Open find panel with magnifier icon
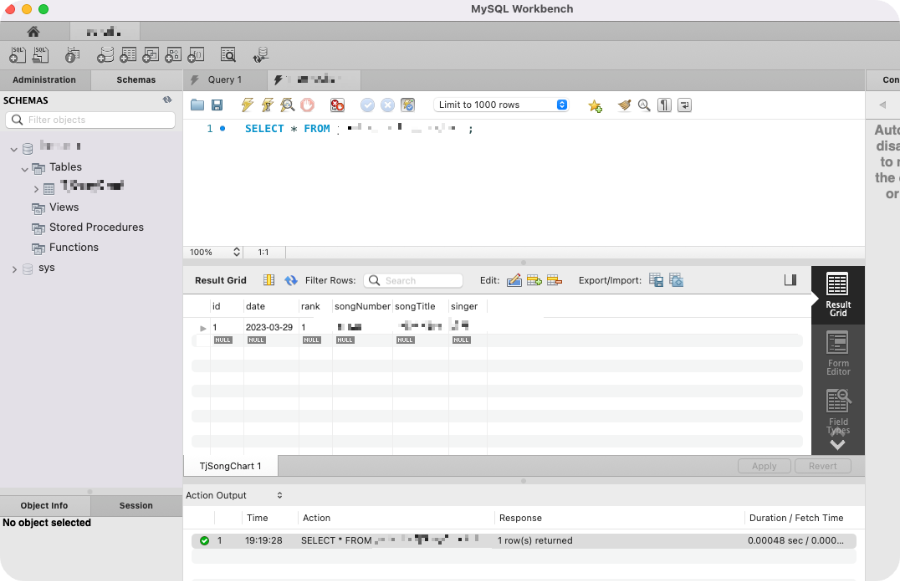The height and width of the screenshot is (581, 900). click(644, 105)
